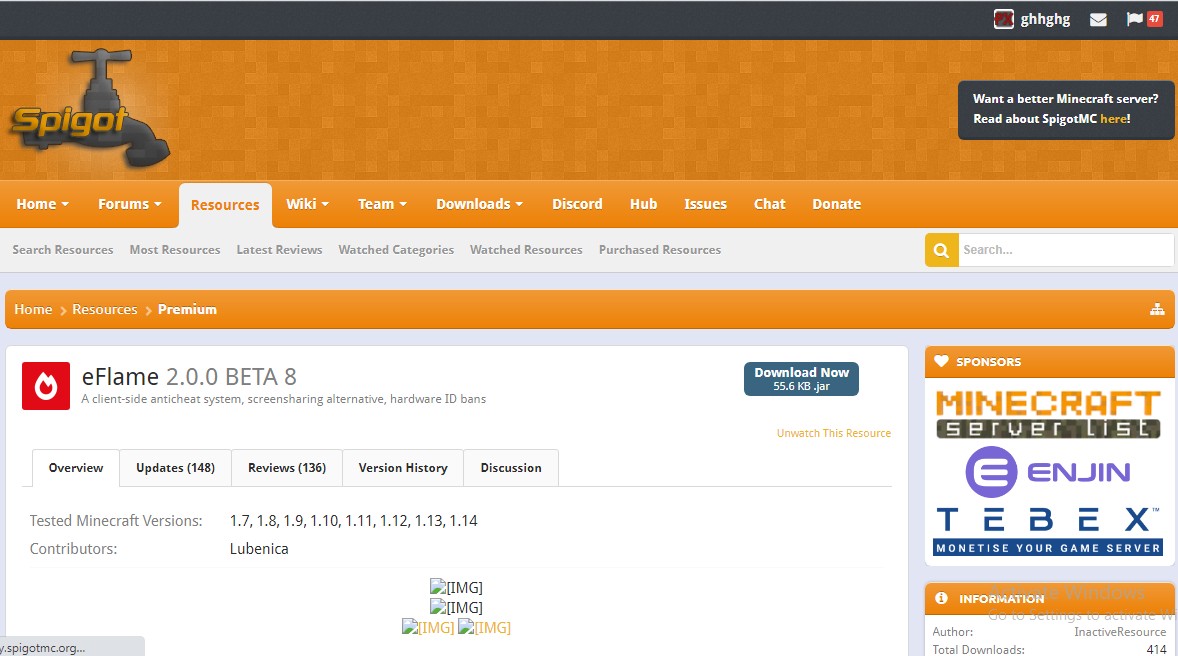Open the sitemap icon in breadcrumb bar

1157,310
